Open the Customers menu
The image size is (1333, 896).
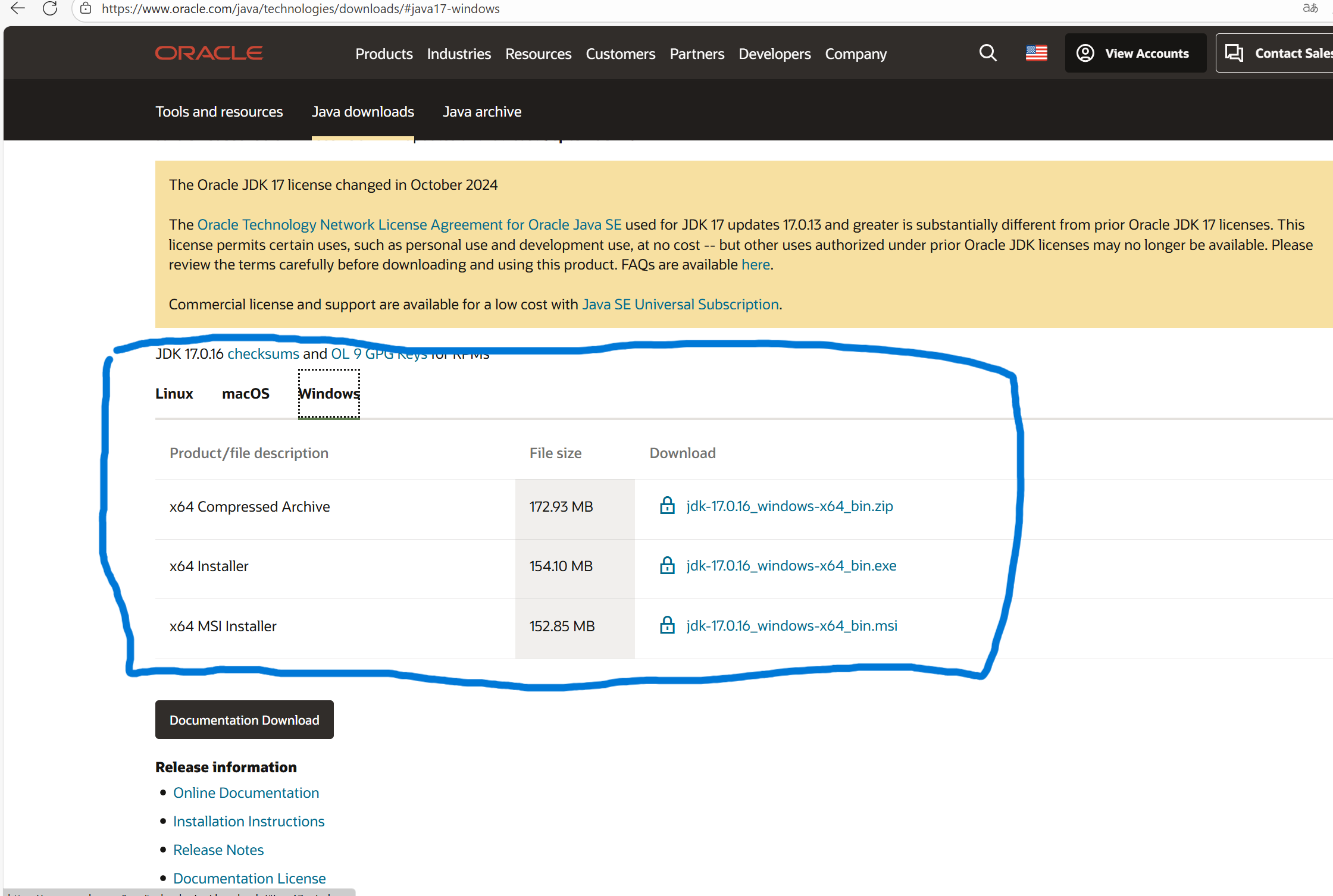click(x=621, y=54)
